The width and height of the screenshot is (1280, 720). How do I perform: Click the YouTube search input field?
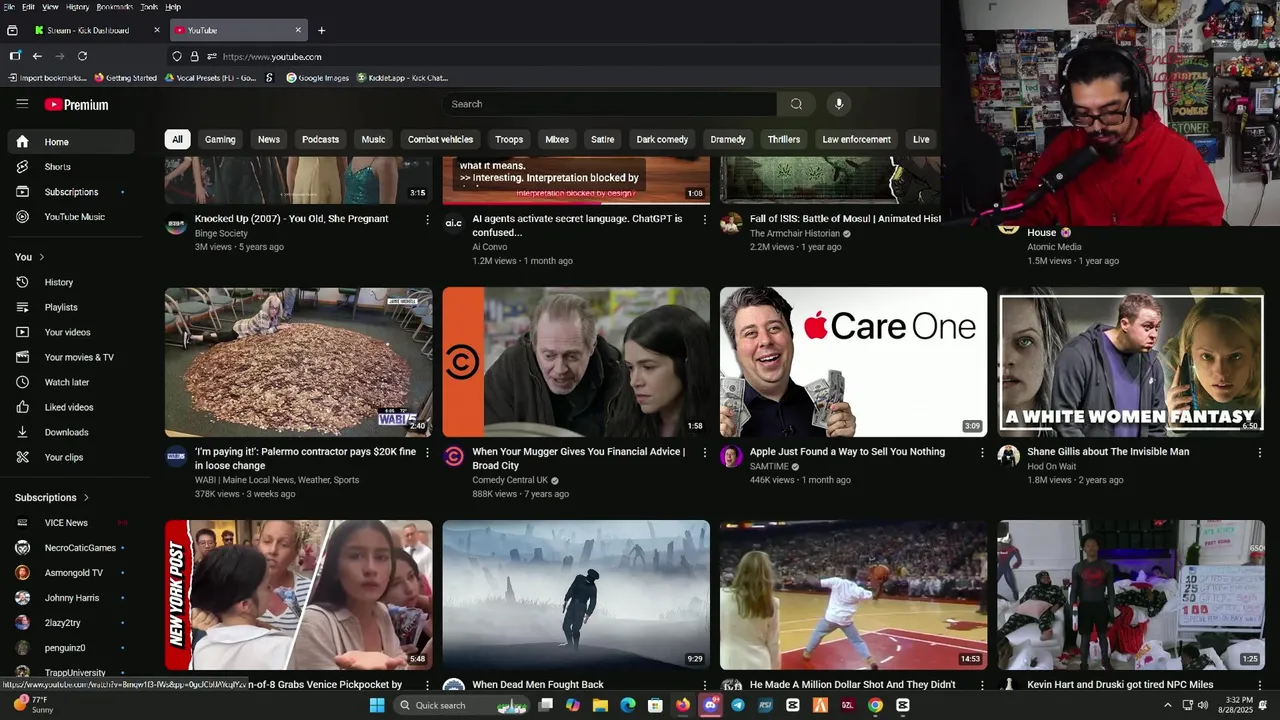(x=609, y=104)
